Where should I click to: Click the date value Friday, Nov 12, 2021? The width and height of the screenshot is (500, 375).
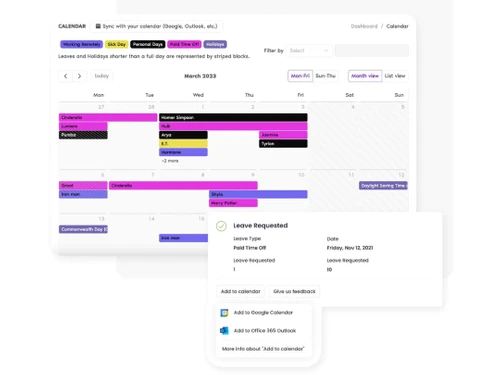pos(350,248)
